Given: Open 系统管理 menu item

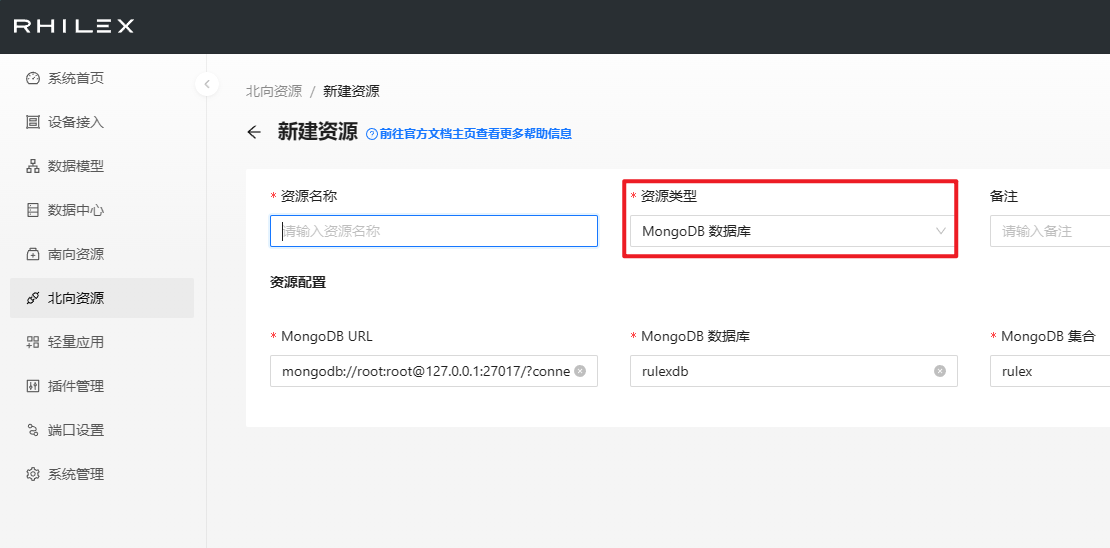Looking at the screenshot, I should (x=102, y=474).
